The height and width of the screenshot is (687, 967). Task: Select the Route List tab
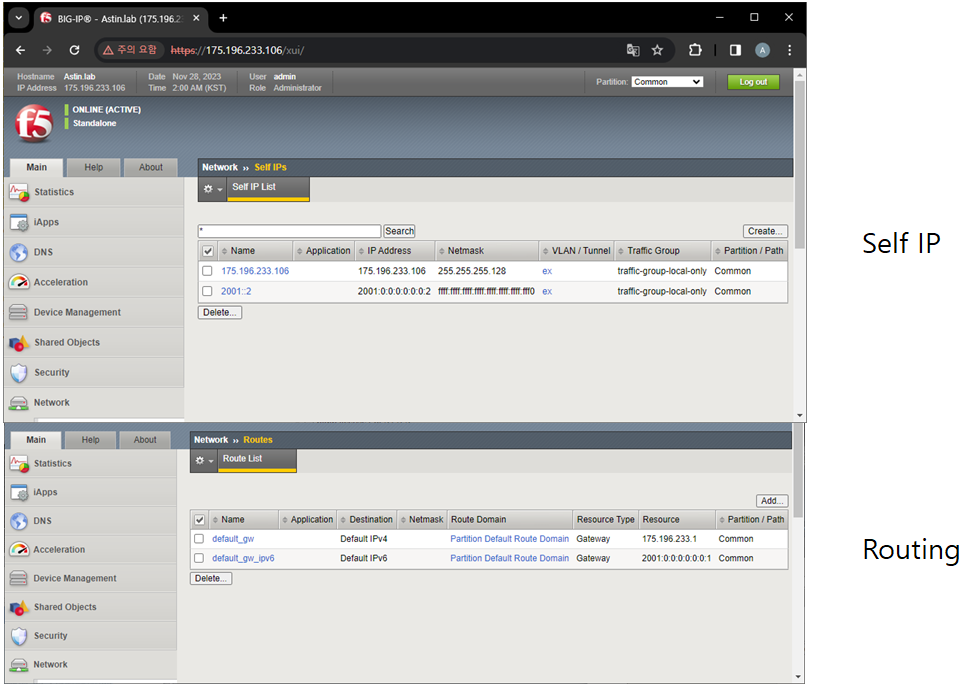click(257, 460)
